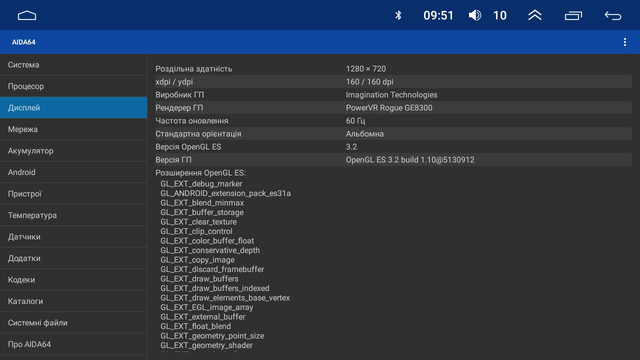Select GL_EXT_draw_buffers extension line
This screenshot has height=360, width=640.
pyautogui.click(x=200, y=279)
